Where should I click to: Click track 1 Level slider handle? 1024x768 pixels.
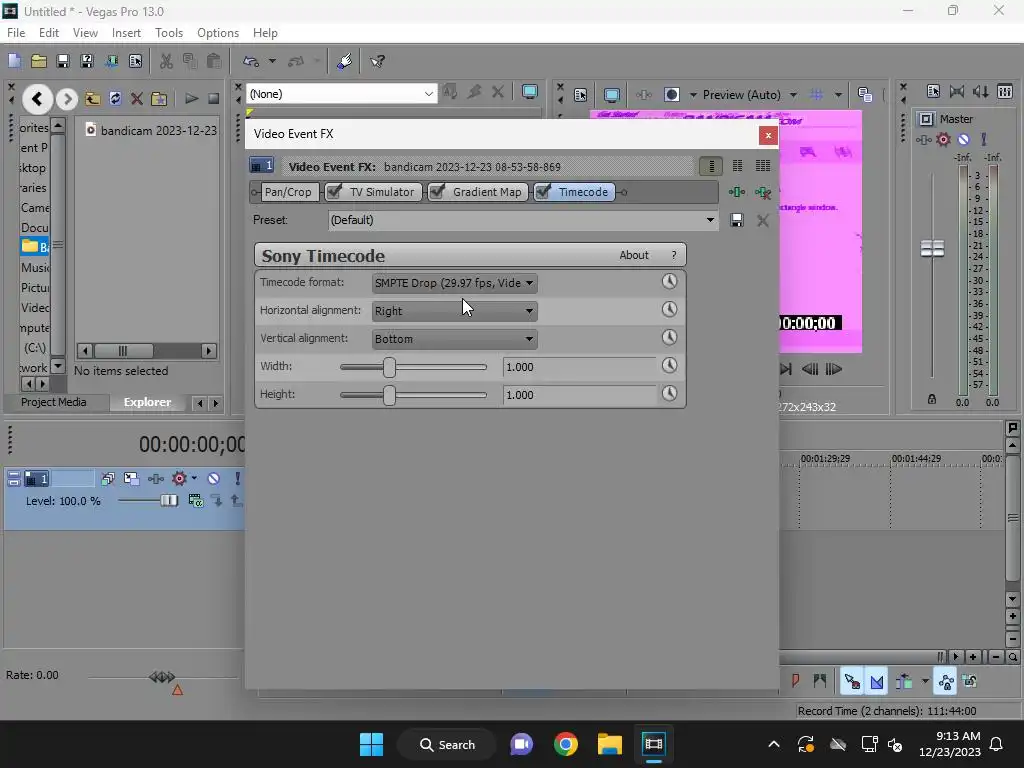pyautogui.click(x=168, y=501)
